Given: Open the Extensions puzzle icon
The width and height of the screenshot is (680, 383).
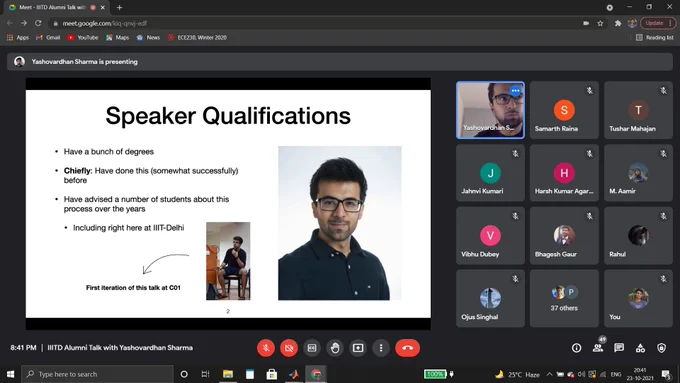Looking at the screenshot, I should pos(618,23).
